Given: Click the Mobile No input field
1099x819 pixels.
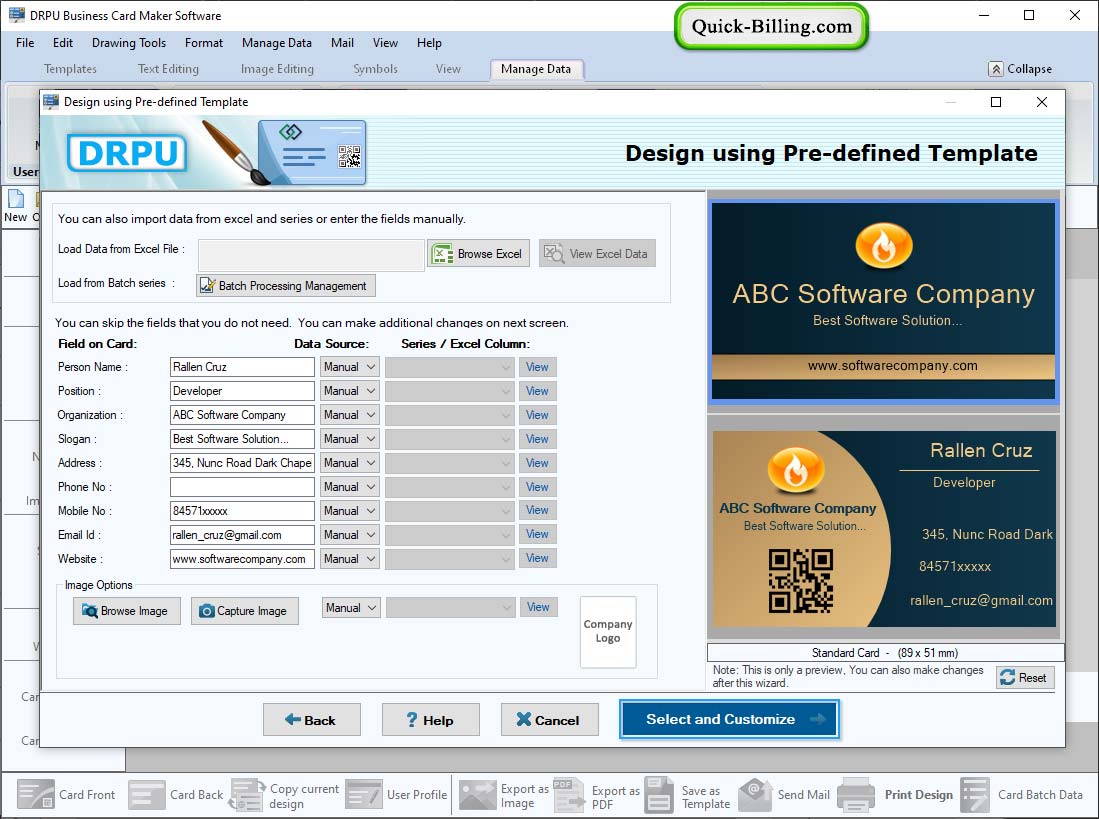Looking at the screenshot, I should pos(242,511).
